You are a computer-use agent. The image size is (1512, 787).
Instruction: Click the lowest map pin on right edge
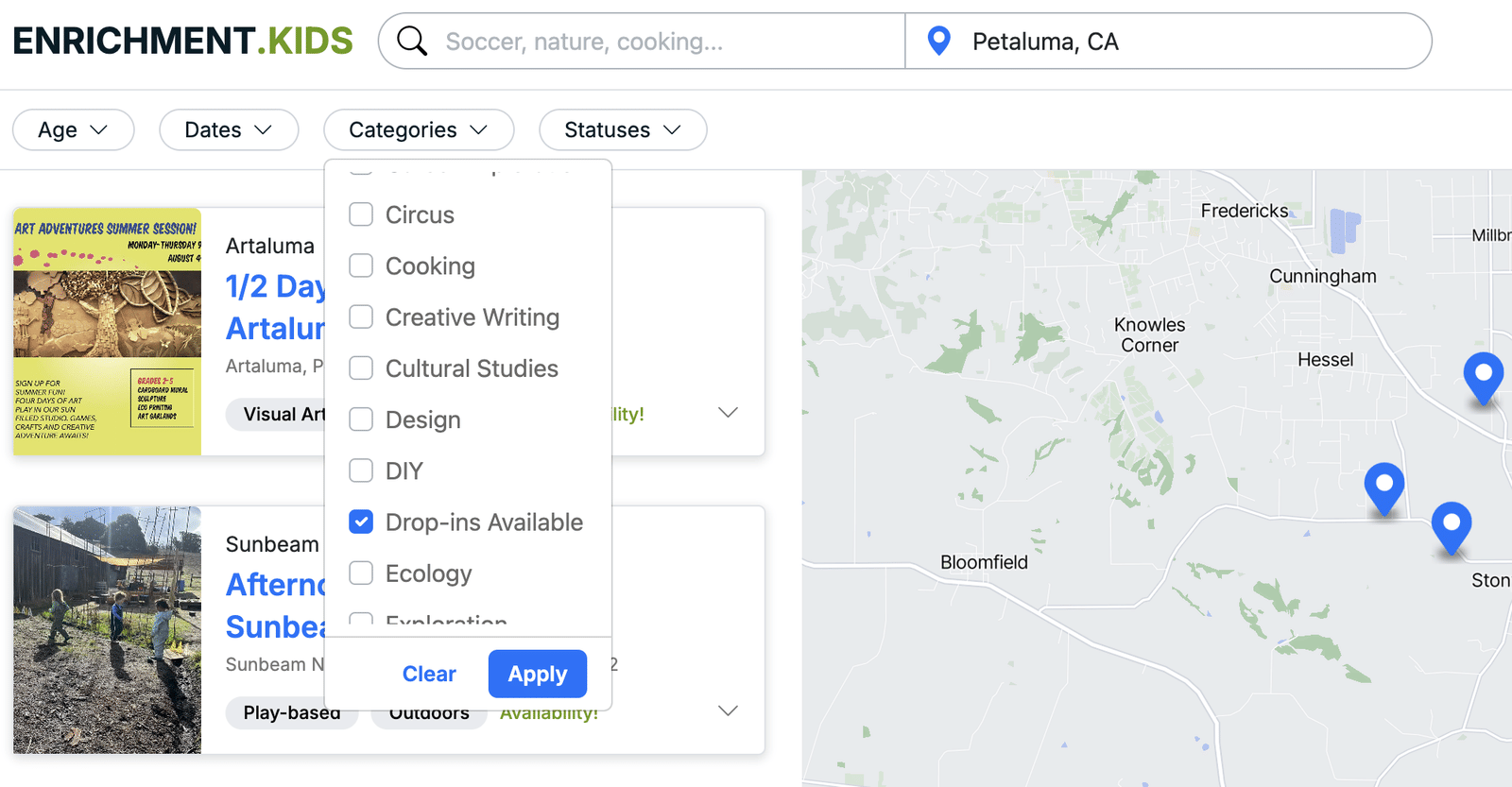coord(1451,525)
